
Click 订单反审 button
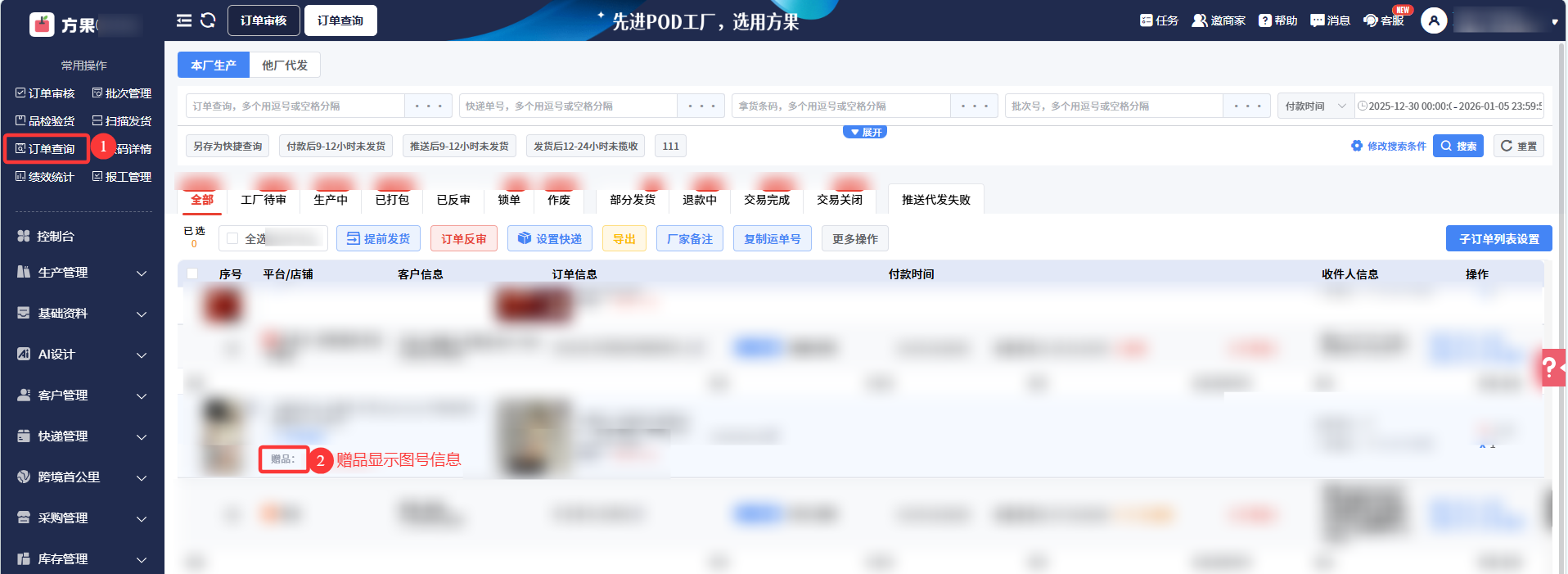coord(464,238)
